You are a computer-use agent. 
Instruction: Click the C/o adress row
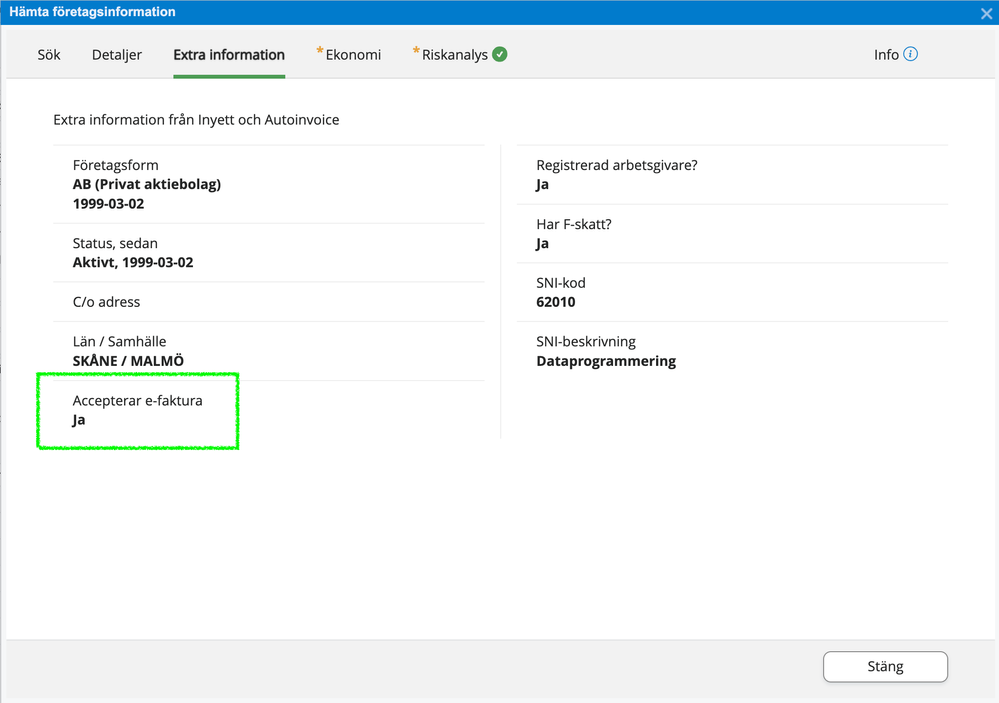tap(107, 302)
